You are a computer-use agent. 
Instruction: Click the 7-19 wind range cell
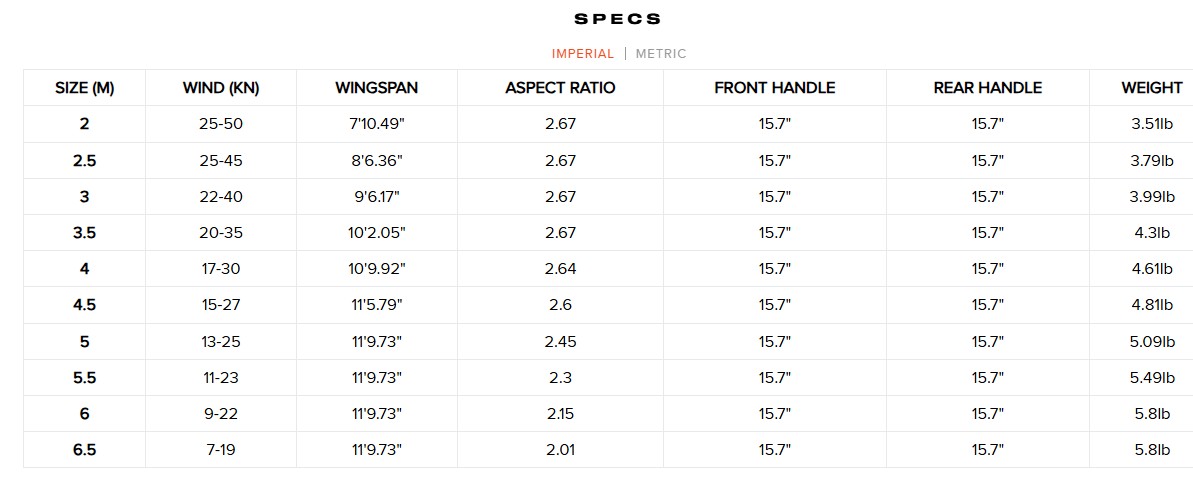point(221,450)
